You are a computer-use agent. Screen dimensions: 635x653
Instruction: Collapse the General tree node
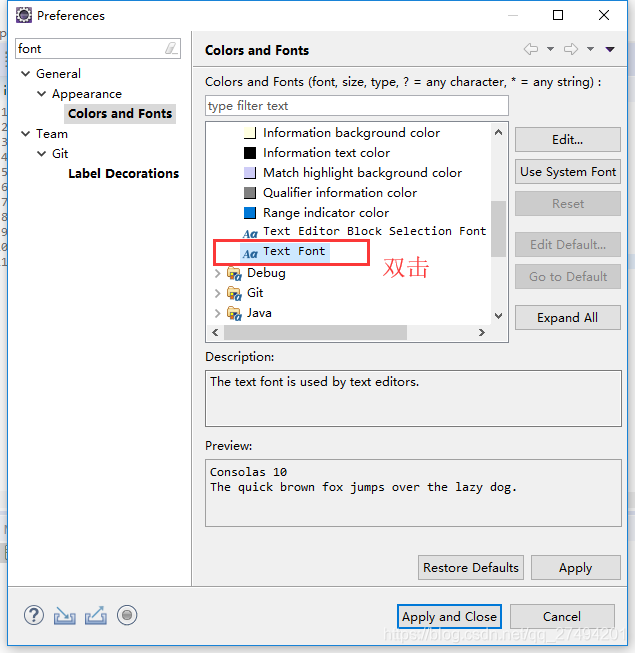(26, 74)
